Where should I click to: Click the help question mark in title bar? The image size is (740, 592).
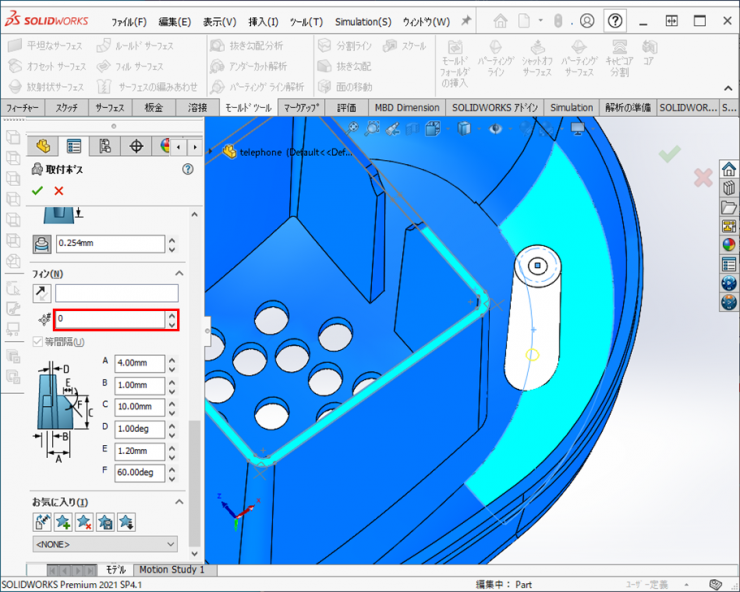tap(616, 21)
